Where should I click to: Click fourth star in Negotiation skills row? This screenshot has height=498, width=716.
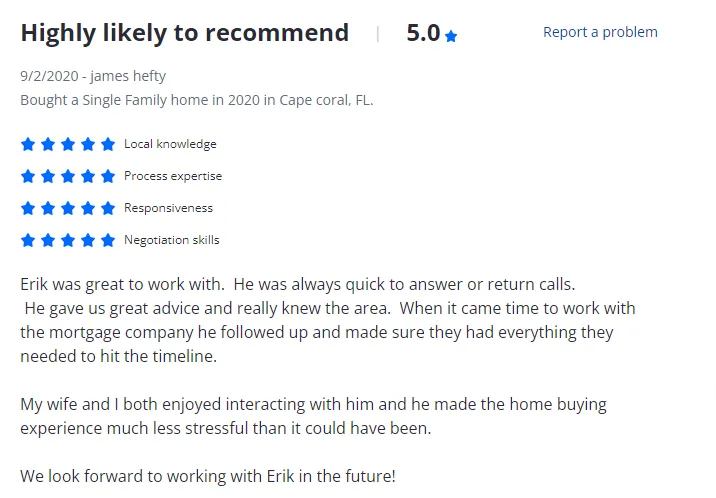pyautogui.click(x=88, y=240)
